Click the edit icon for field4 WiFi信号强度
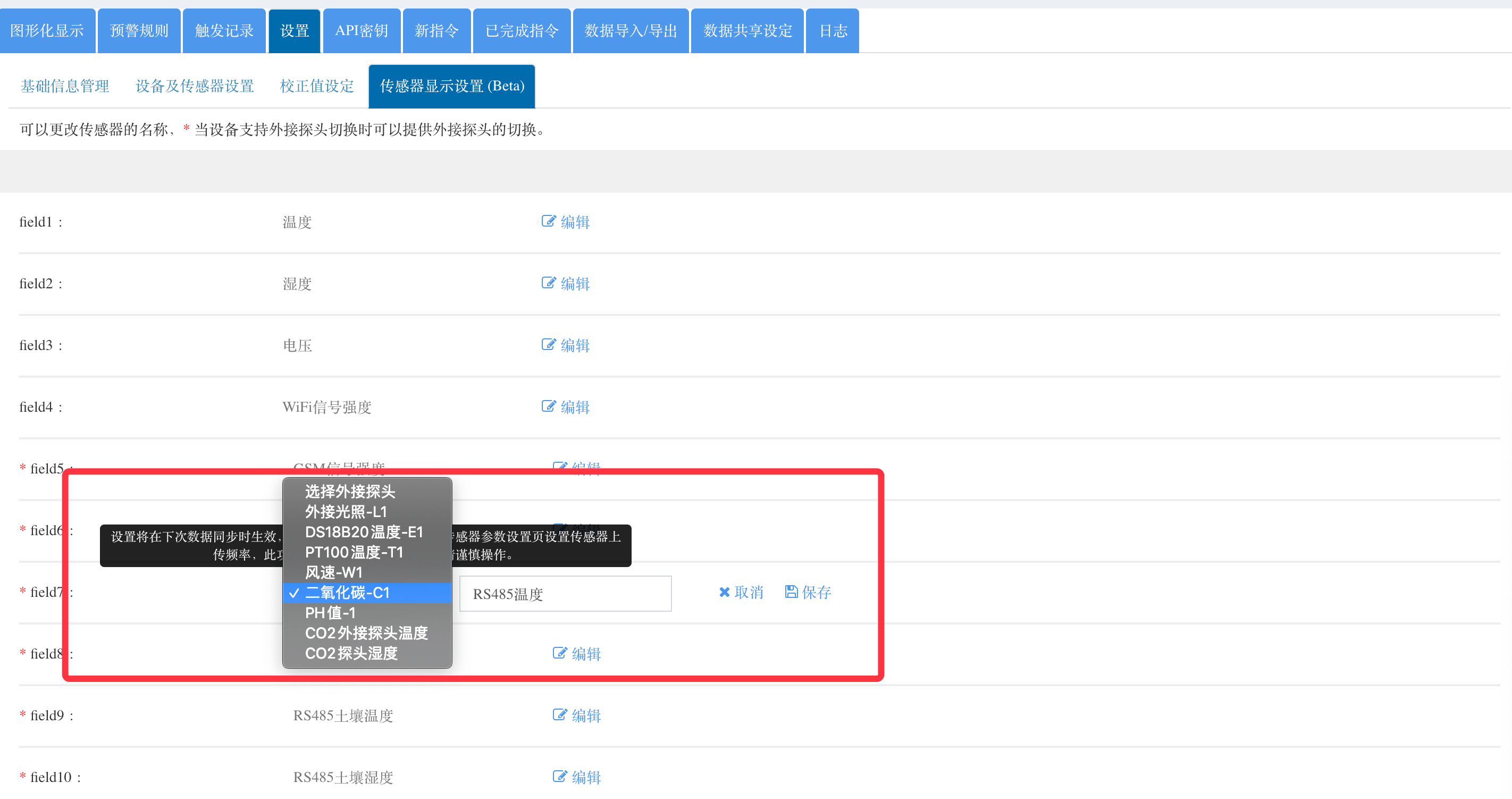This screenshot has height=799, width=1512. (x=548, y=406)
